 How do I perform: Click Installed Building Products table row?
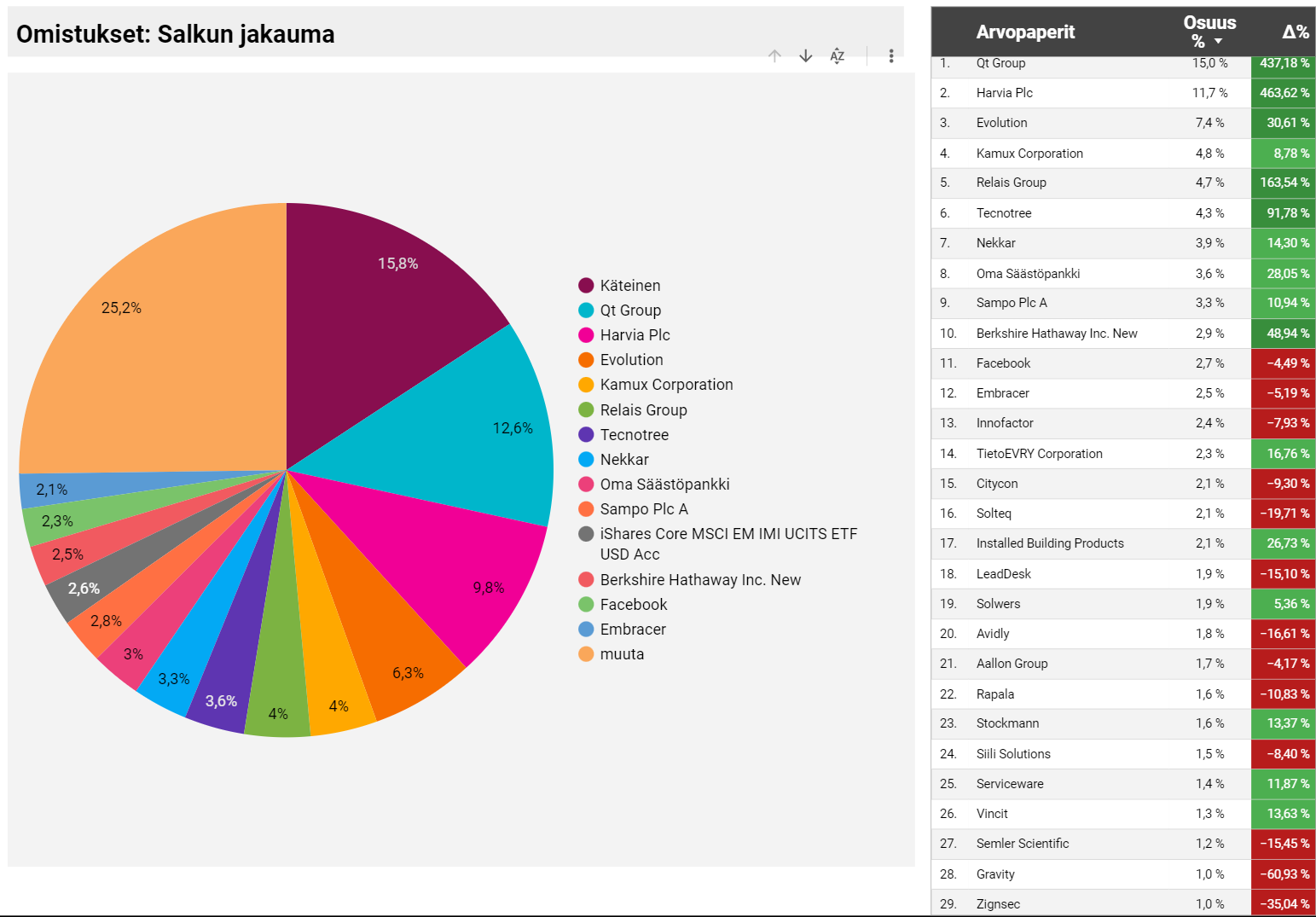pyautogui.click(x=1124, y=543)
